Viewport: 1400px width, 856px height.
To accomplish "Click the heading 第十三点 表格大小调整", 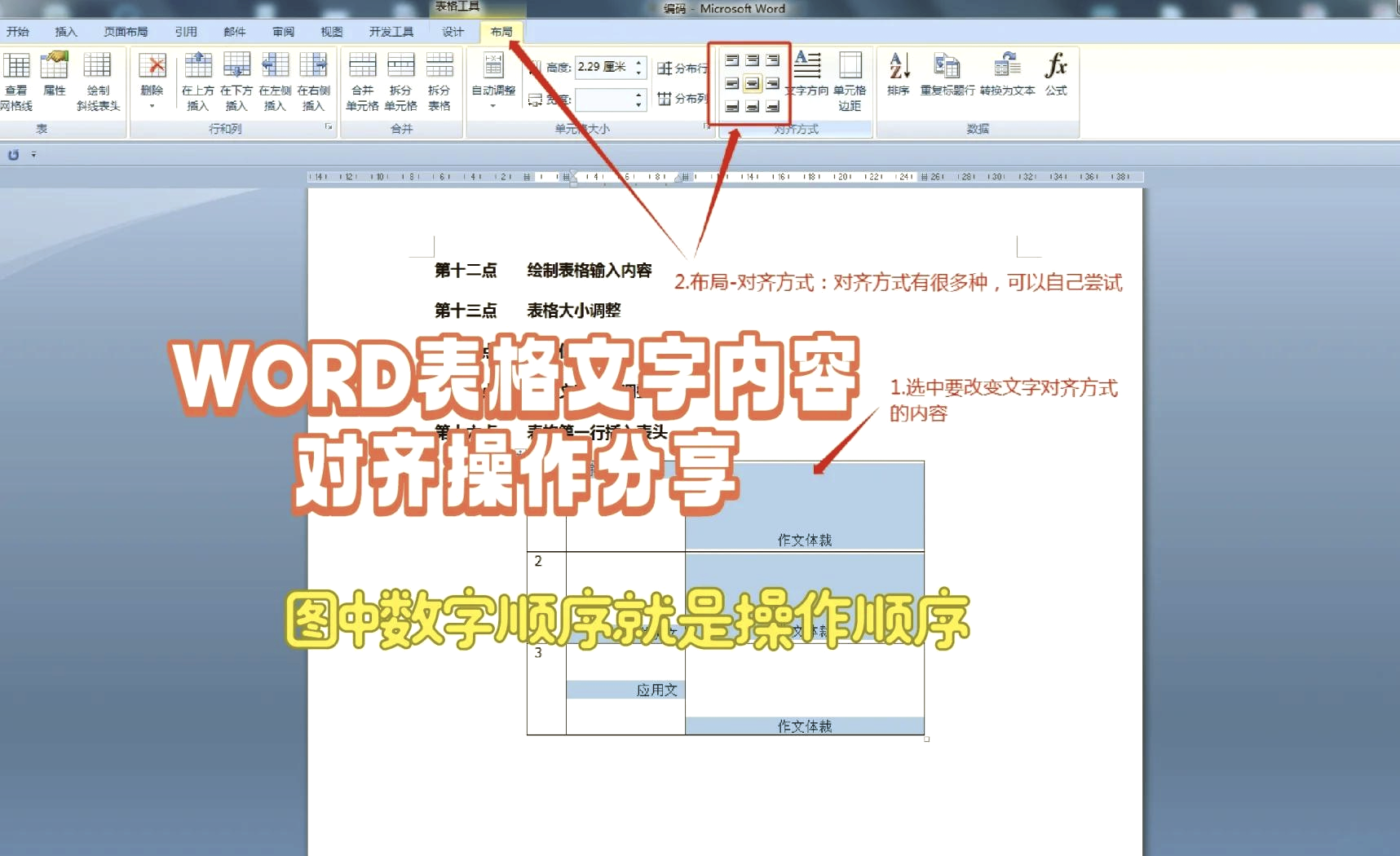I will [x=528, y=311].
